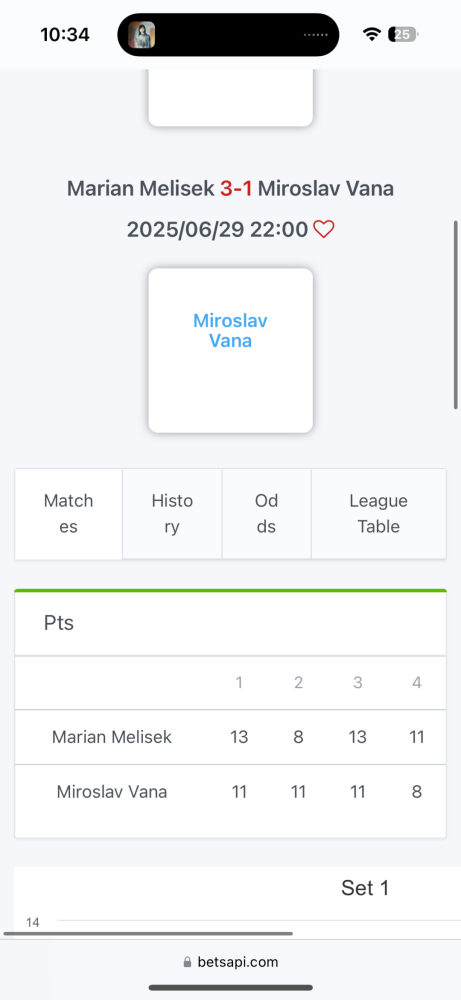Tap the battery indicator icon
The height and width of the screenshot is (1000, 461).
404,34
